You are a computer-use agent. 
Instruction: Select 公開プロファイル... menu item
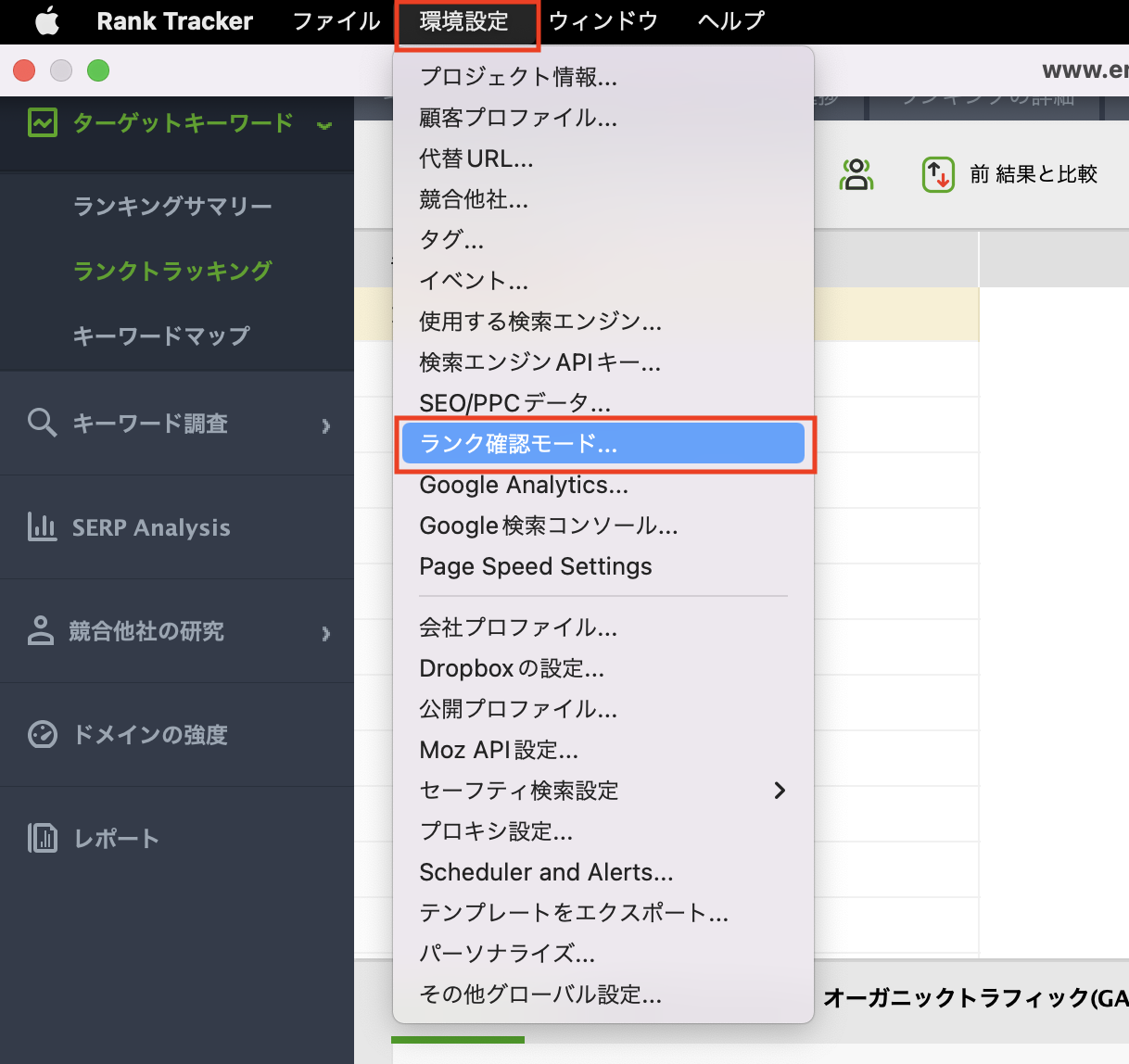pos(603,709)
